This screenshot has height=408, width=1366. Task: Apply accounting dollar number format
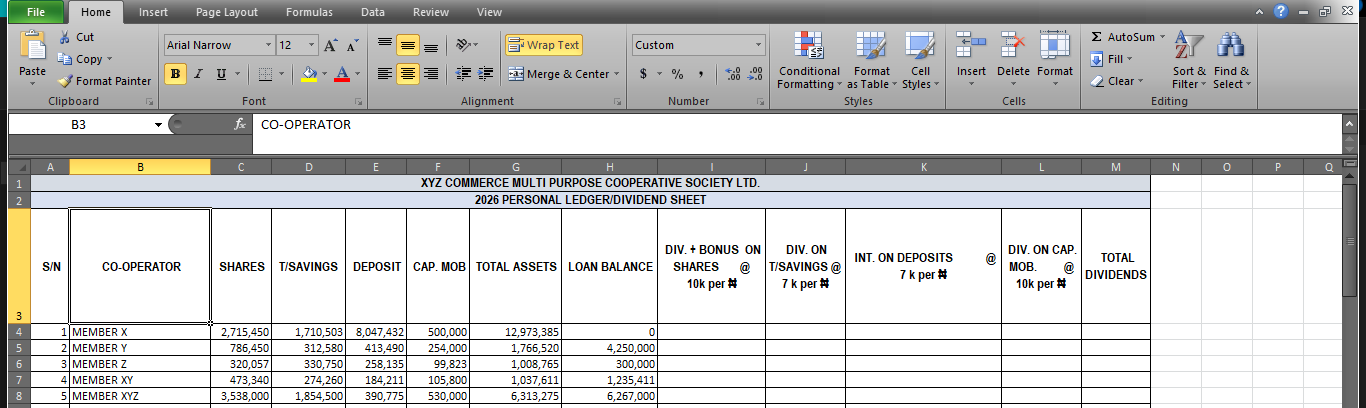click(x=643, y=74)
